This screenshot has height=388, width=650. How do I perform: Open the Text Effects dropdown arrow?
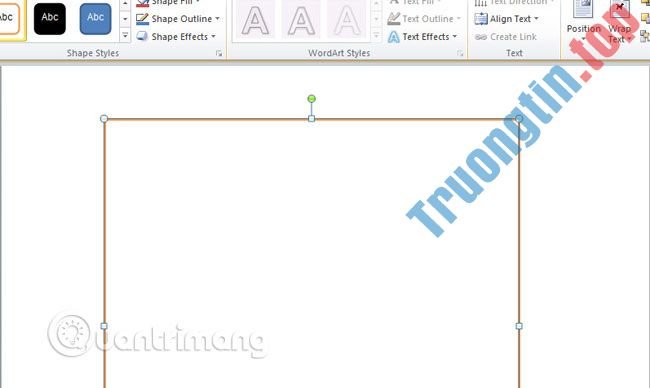(x=455, y=36)
